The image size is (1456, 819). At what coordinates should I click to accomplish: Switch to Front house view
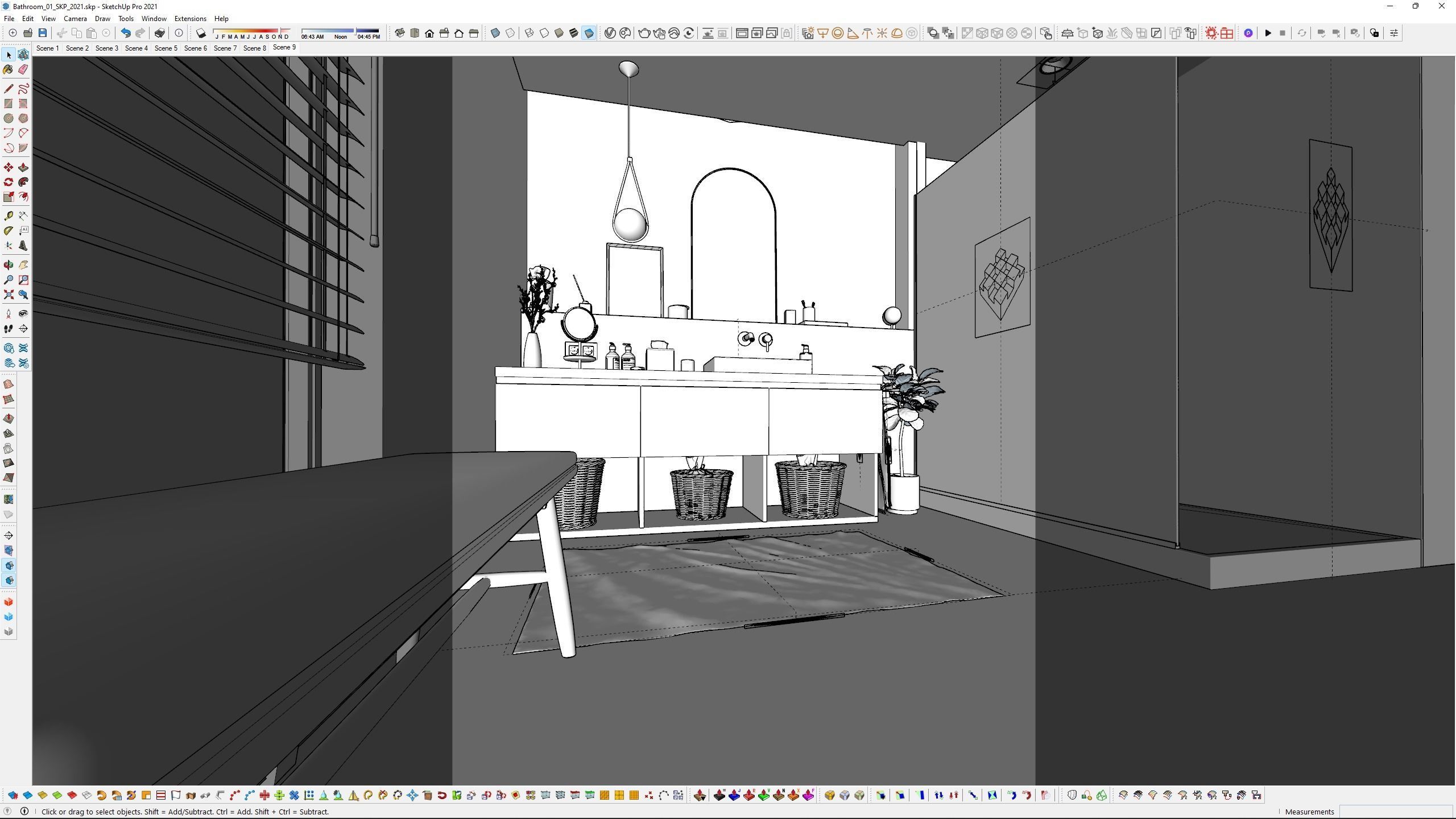(x=429, y=33)
